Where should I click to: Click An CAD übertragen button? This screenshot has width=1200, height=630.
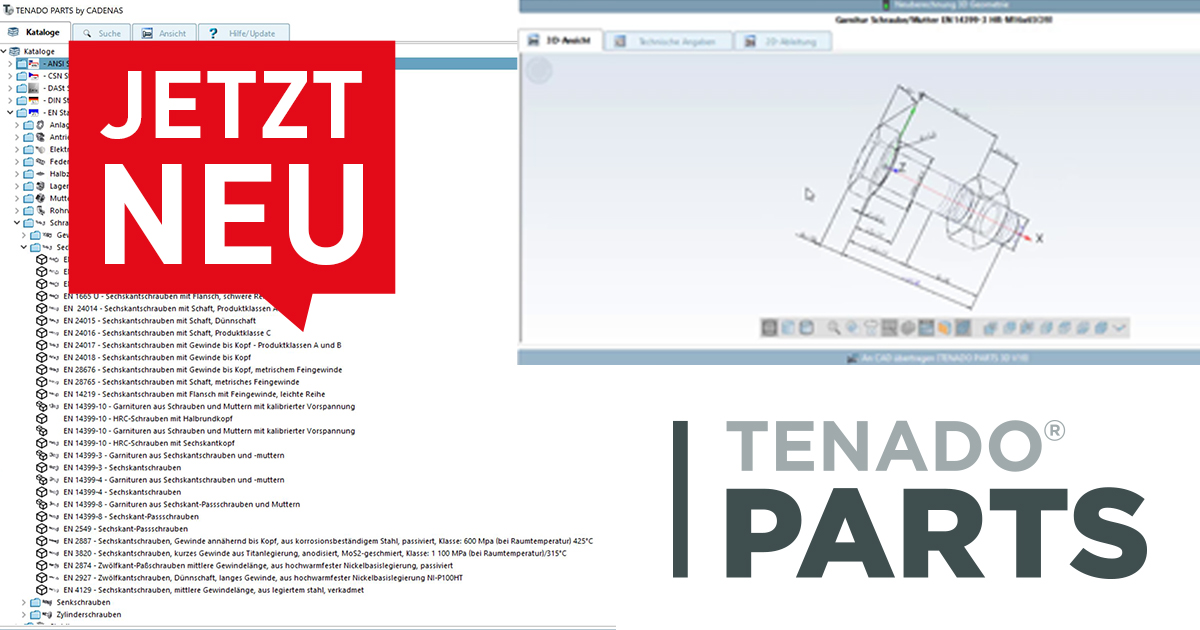(858, 357)
